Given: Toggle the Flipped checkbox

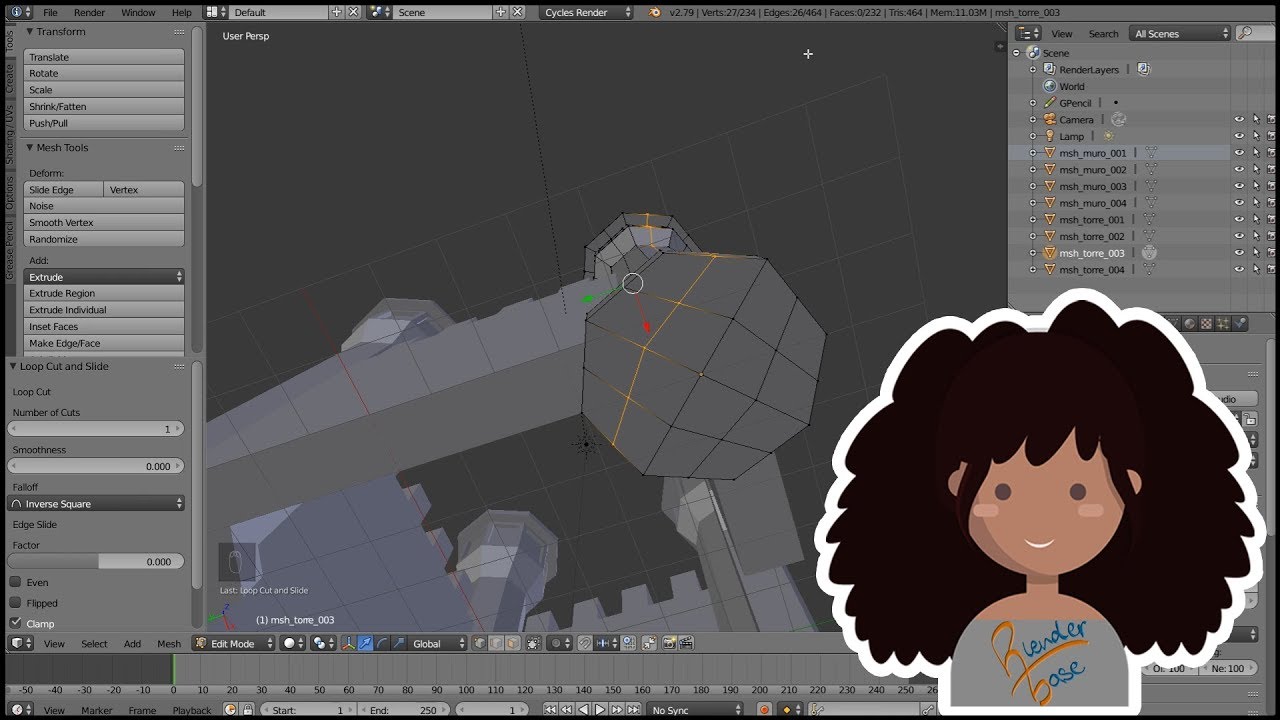Looking at the screenshot, I should tap(15, 603).
